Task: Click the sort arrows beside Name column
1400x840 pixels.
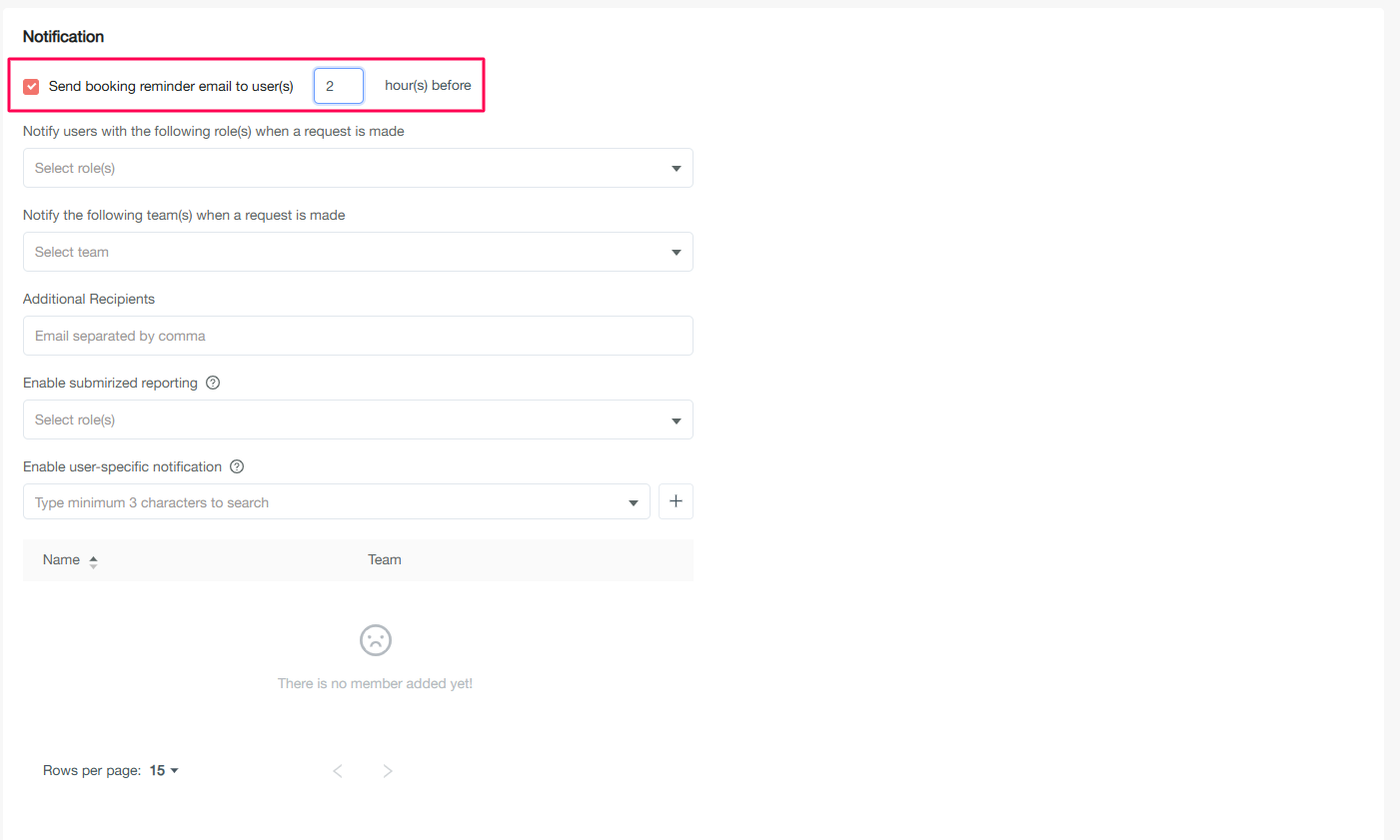Action: click(x=93, y=561)
